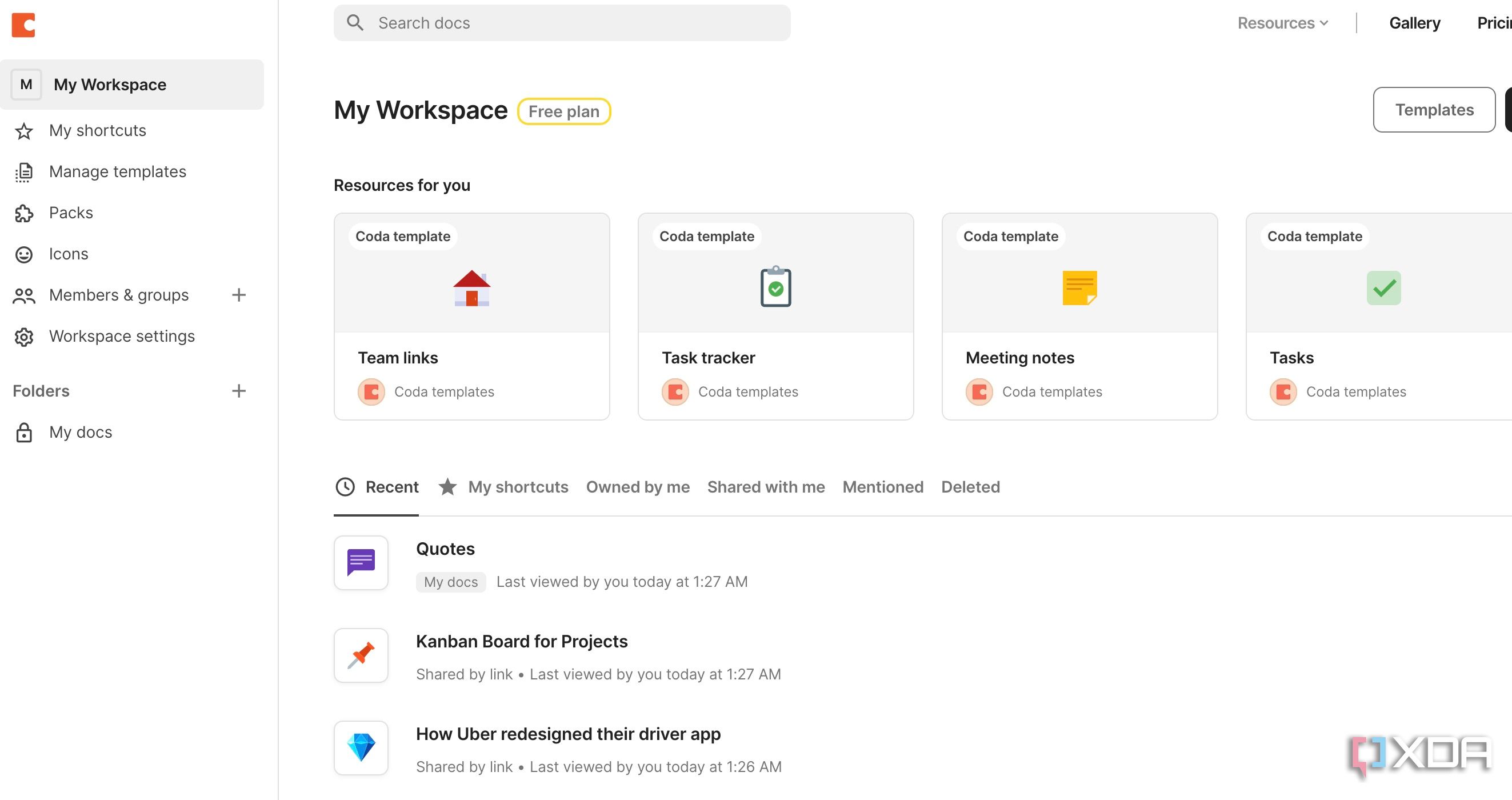
Task: Click the star icon beside My shortcuts tab
Action: [448, 487]
